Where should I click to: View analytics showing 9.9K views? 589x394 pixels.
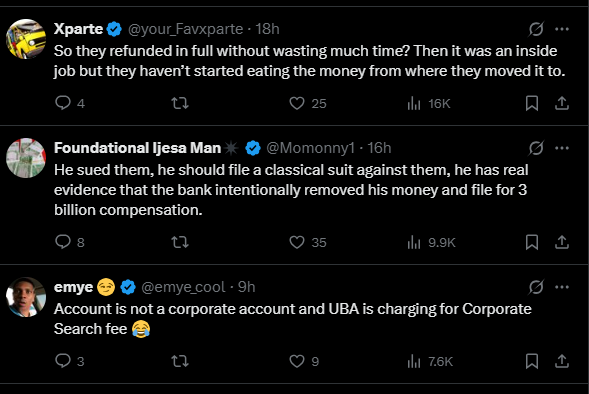pyautogui.click(x=431, y=242)
